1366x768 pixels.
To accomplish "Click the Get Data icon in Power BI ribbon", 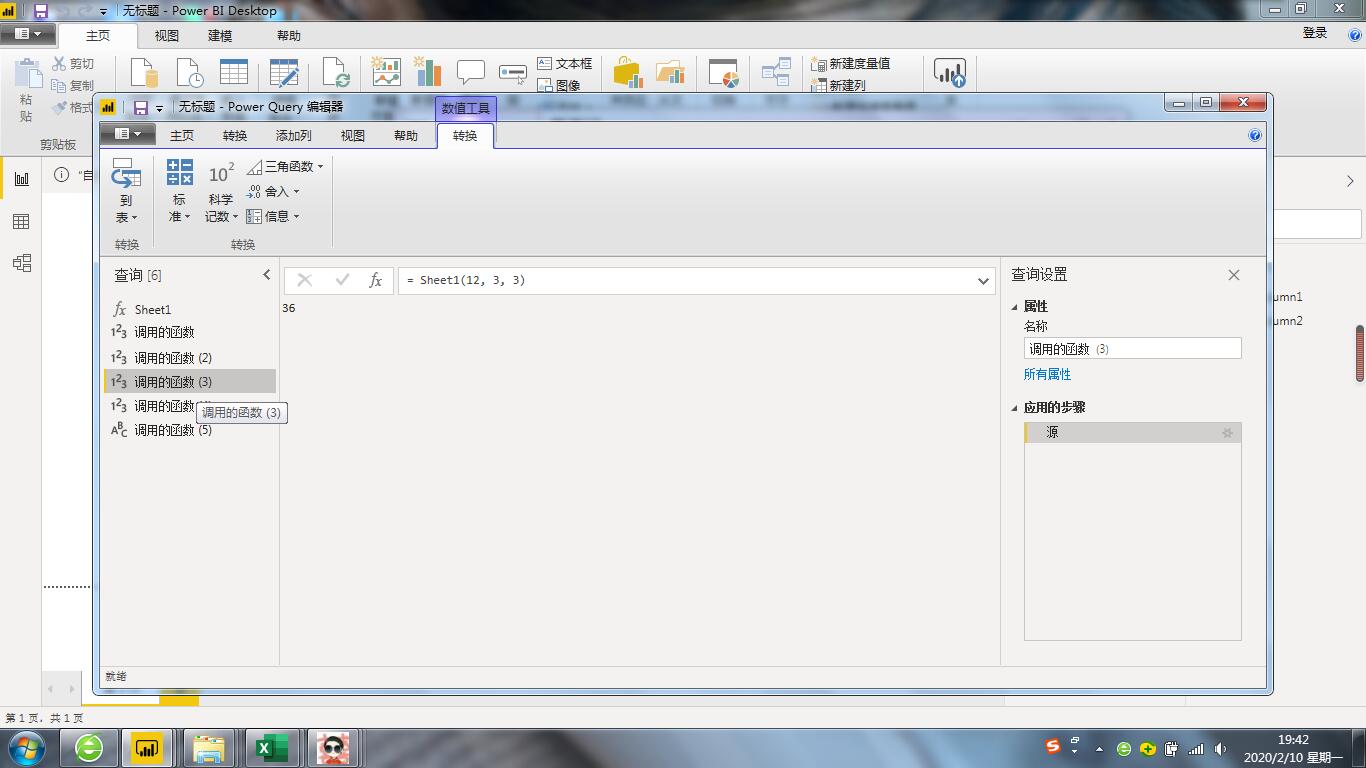I will [x=145, y=73].
